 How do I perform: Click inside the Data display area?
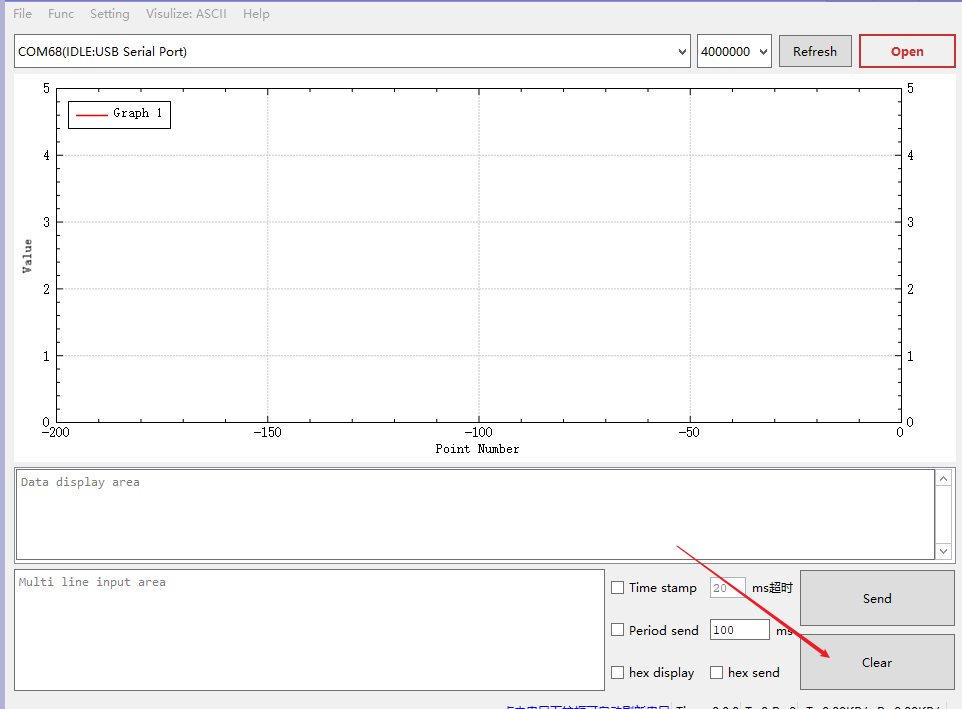point(475,515)
